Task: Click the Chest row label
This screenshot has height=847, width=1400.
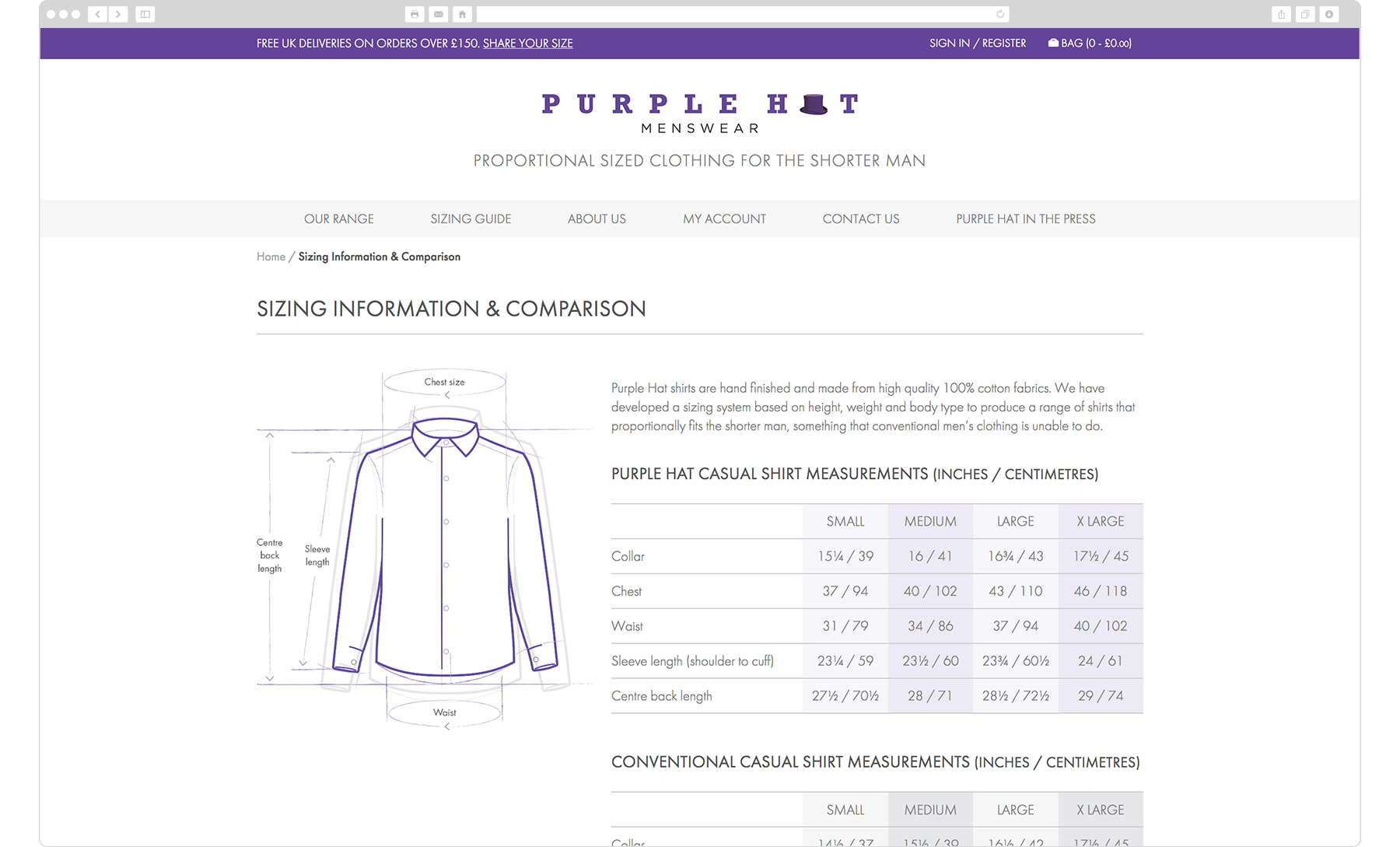Action: tap(626, 591)
